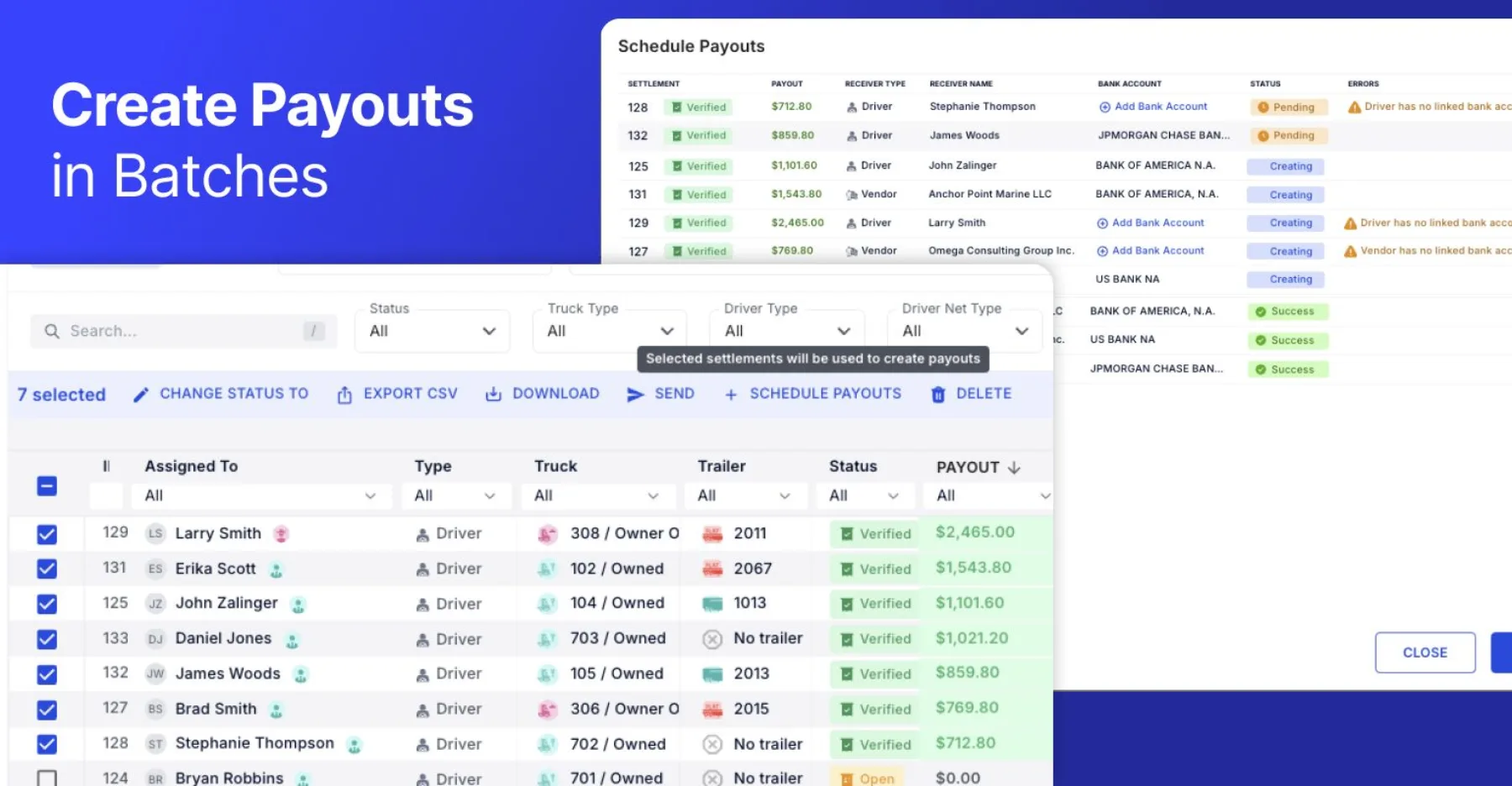Click the pencil icon for Change Status To

(x=141, y=395)
